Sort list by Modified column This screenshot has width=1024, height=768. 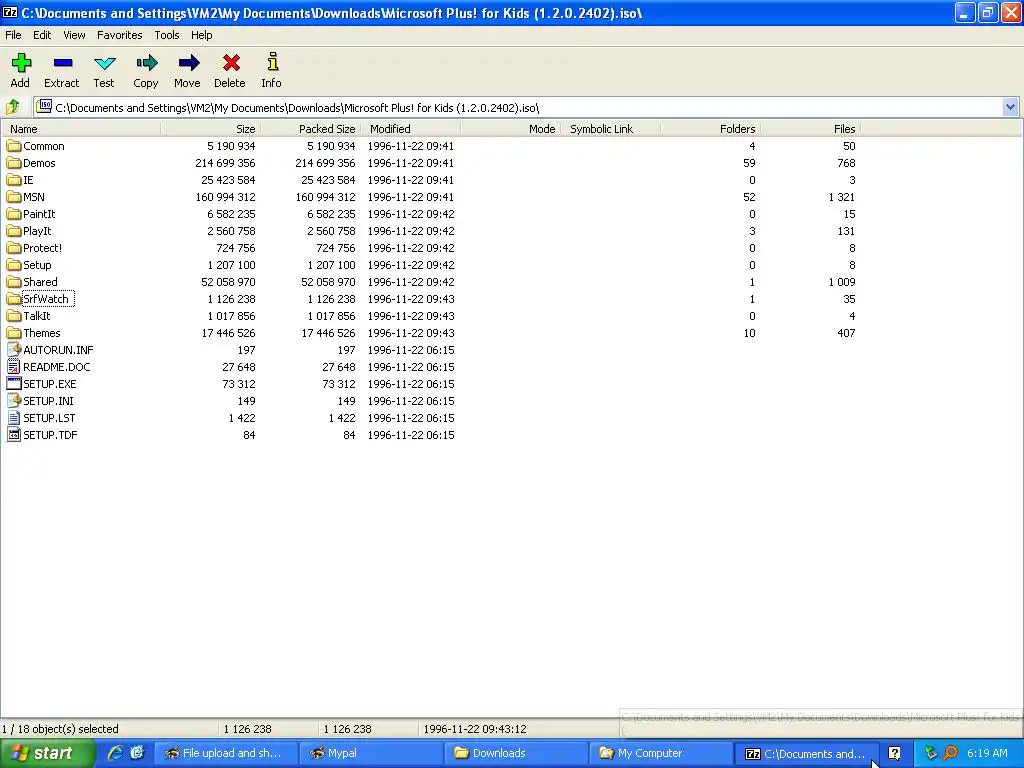pos(411,129)
